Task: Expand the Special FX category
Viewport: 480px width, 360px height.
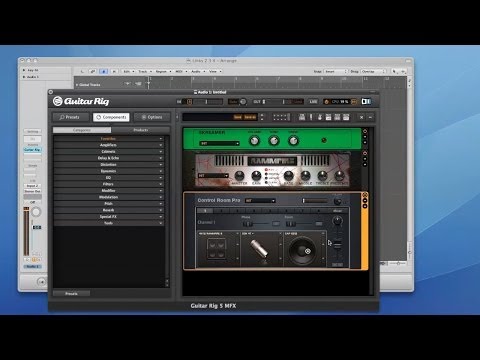Action: pyautogui.click(x=109, y=217)
